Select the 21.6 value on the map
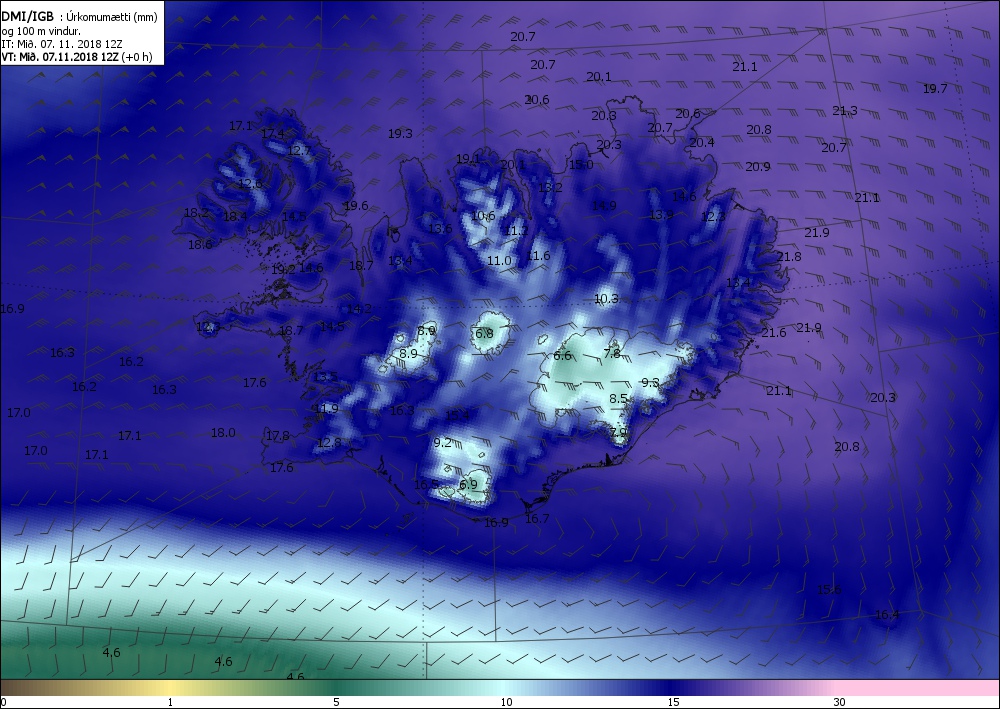Screen dimensions: 1000x709 point(774,333)
